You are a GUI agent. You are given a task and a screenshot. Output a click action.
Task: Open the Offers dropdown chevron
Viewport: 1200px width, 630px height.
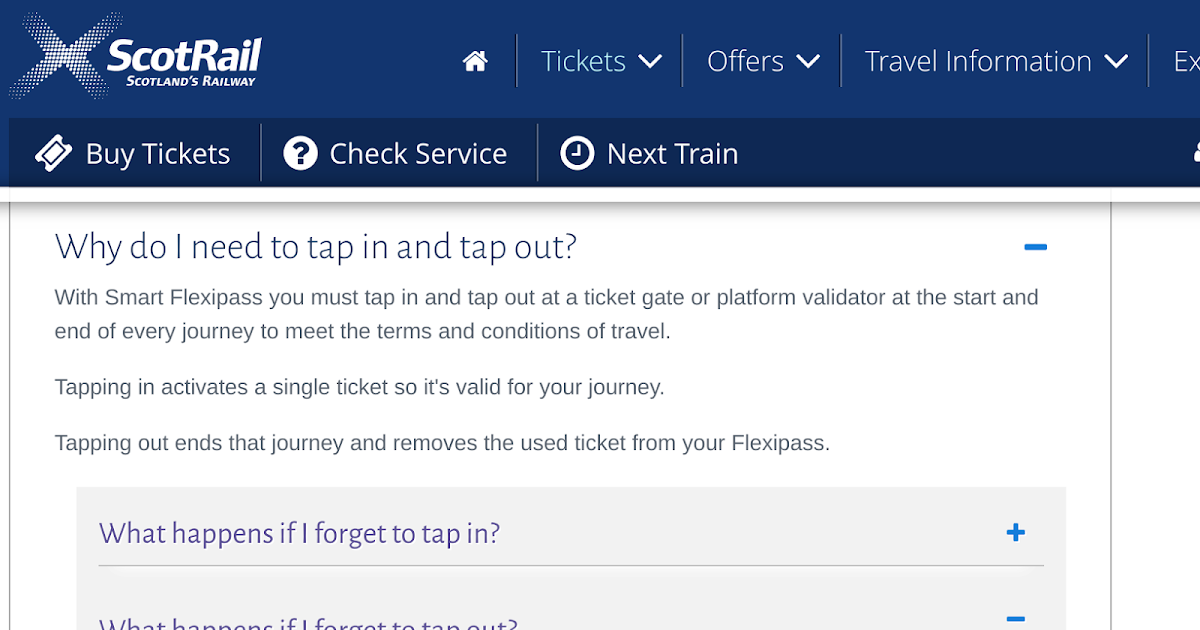(x=810, y=61)
